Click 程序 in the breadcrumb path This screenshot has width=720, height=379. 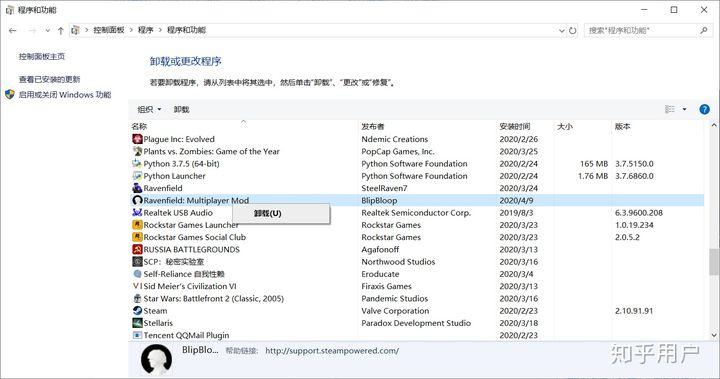coord(146,30)
